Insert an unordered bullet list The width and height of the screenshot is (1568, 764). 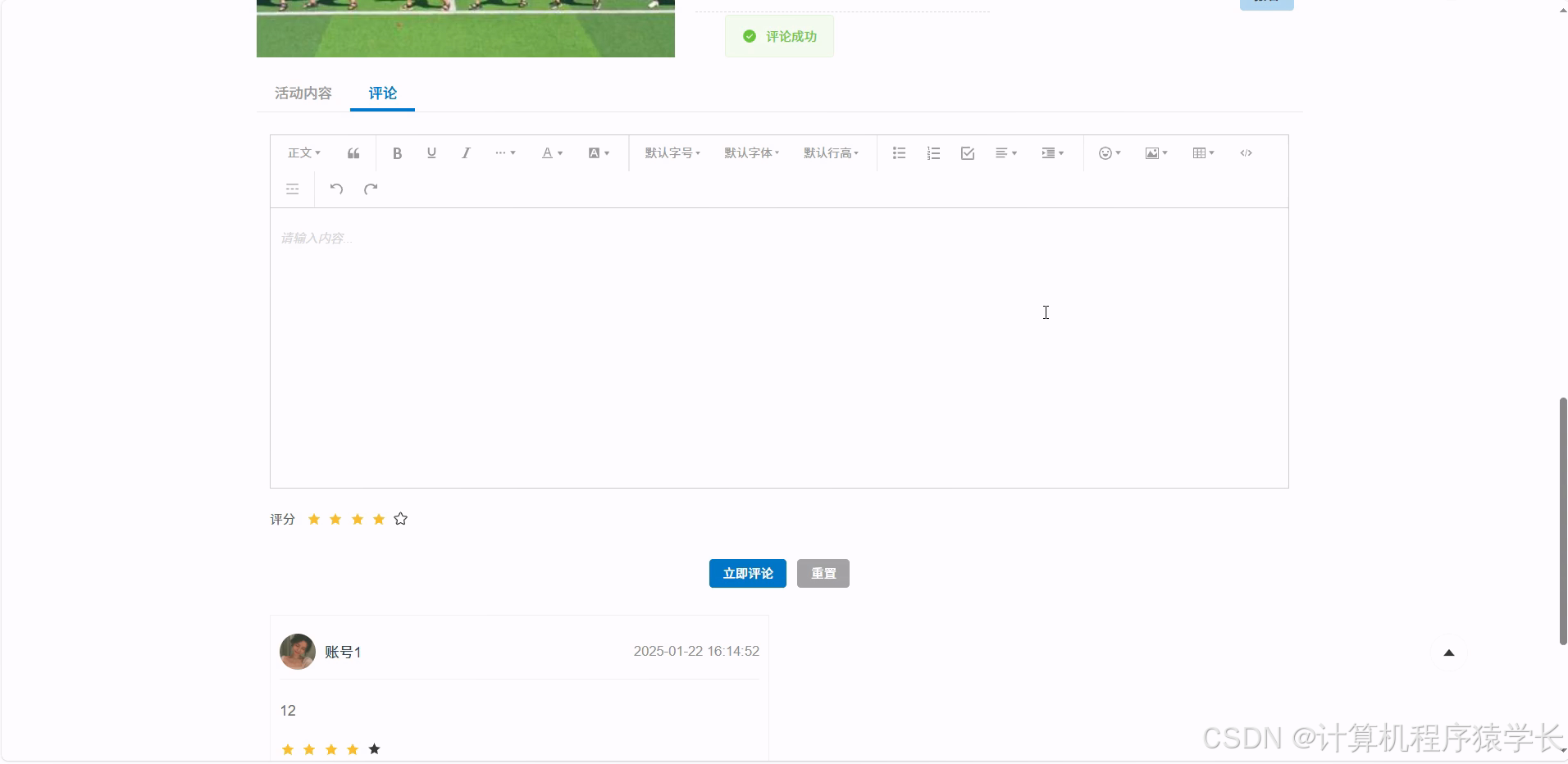(899, 153)
